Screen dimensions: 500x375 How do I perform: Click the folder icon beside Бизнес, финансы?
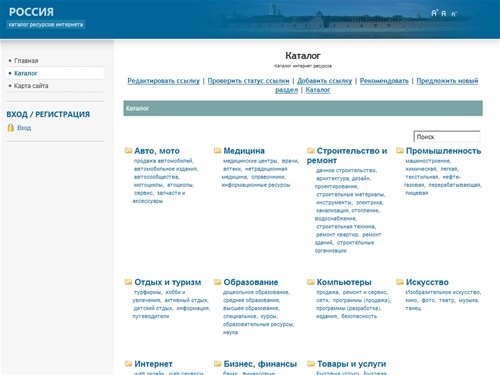coord(218,364)
